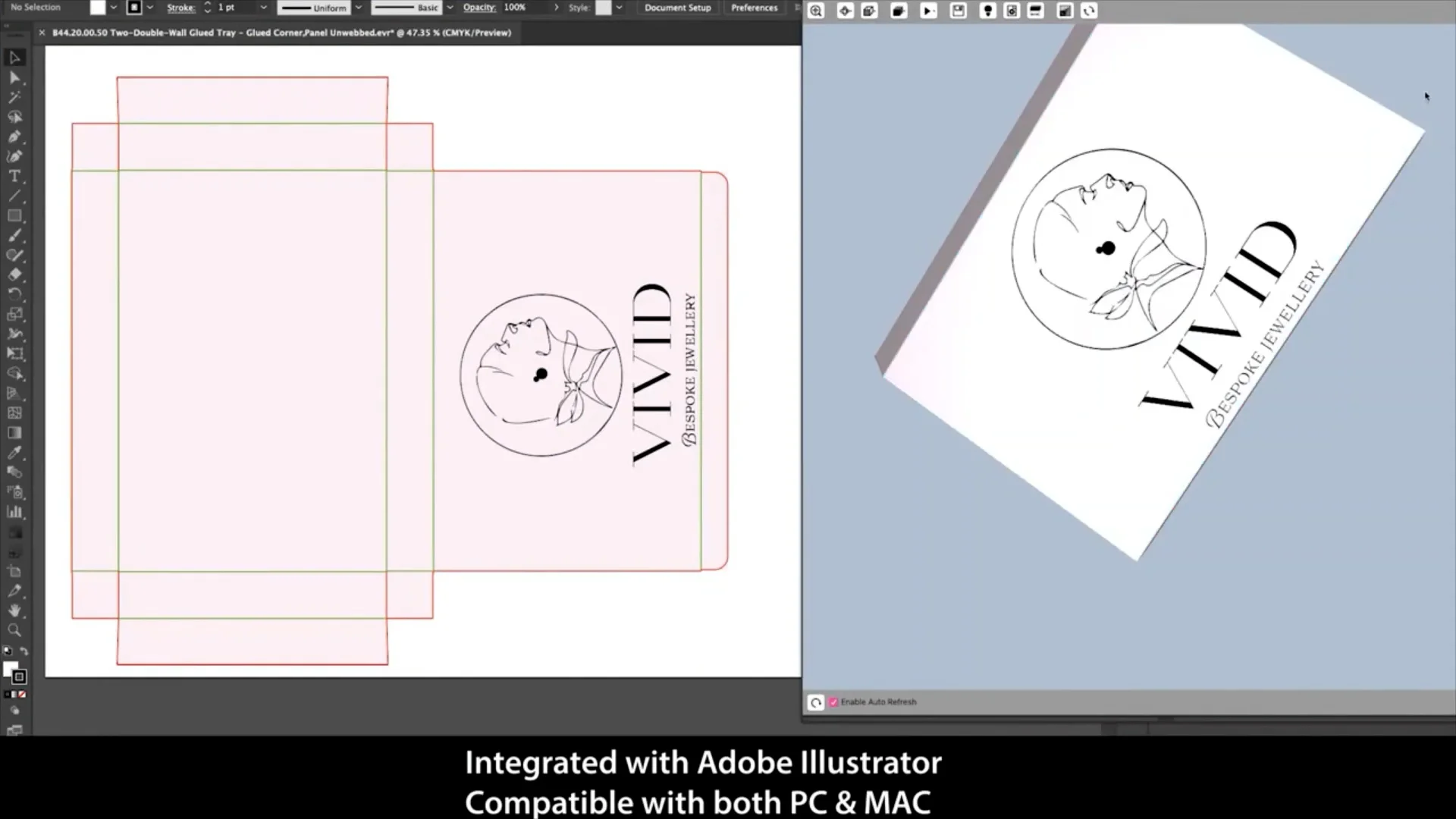Select the Pen tool
Image resolution: width=1456 pixels, height=819 pixels.
pos(14,137)
